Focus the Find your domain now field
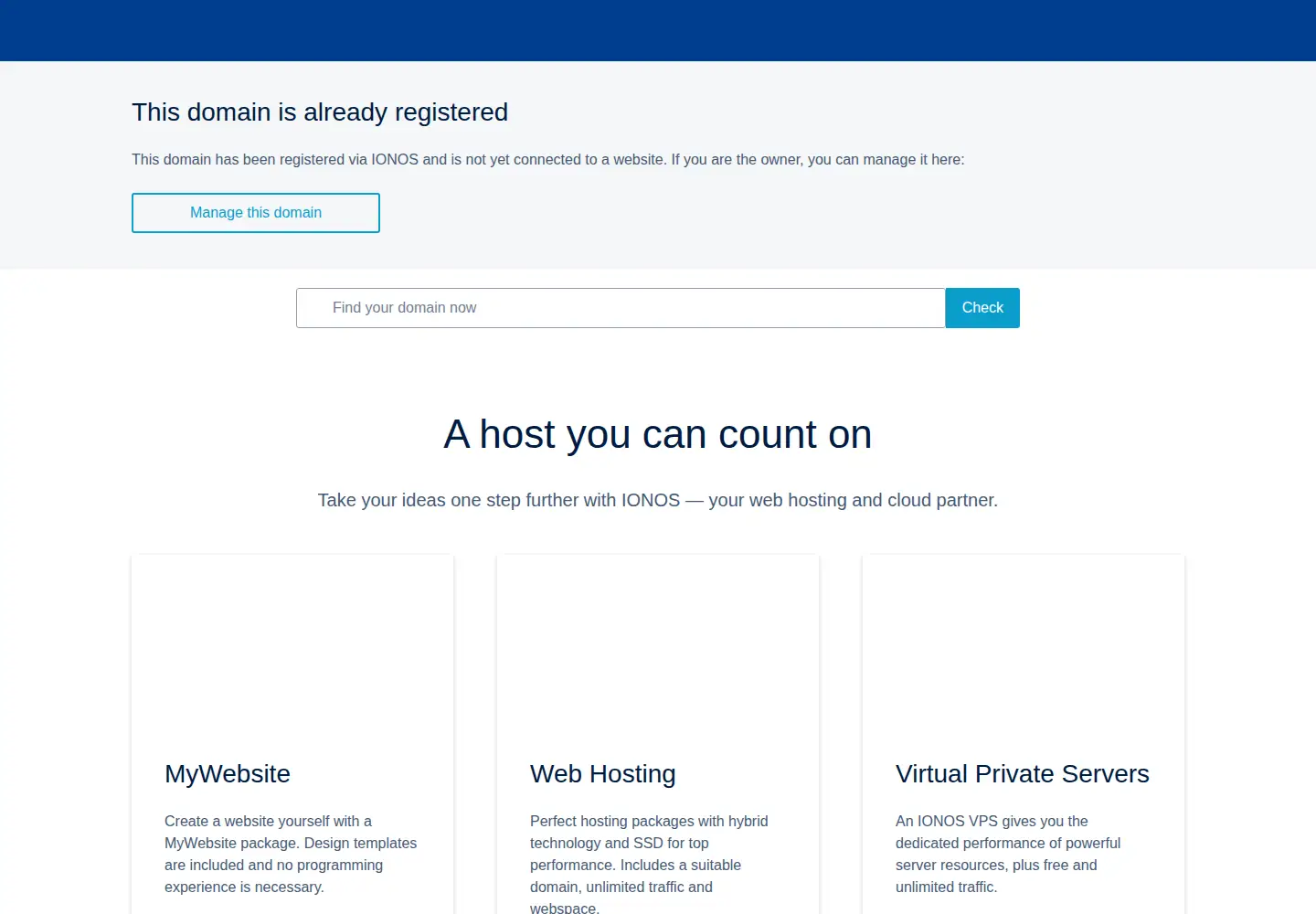Screen dimensions: 1316x914 (621, 308)
